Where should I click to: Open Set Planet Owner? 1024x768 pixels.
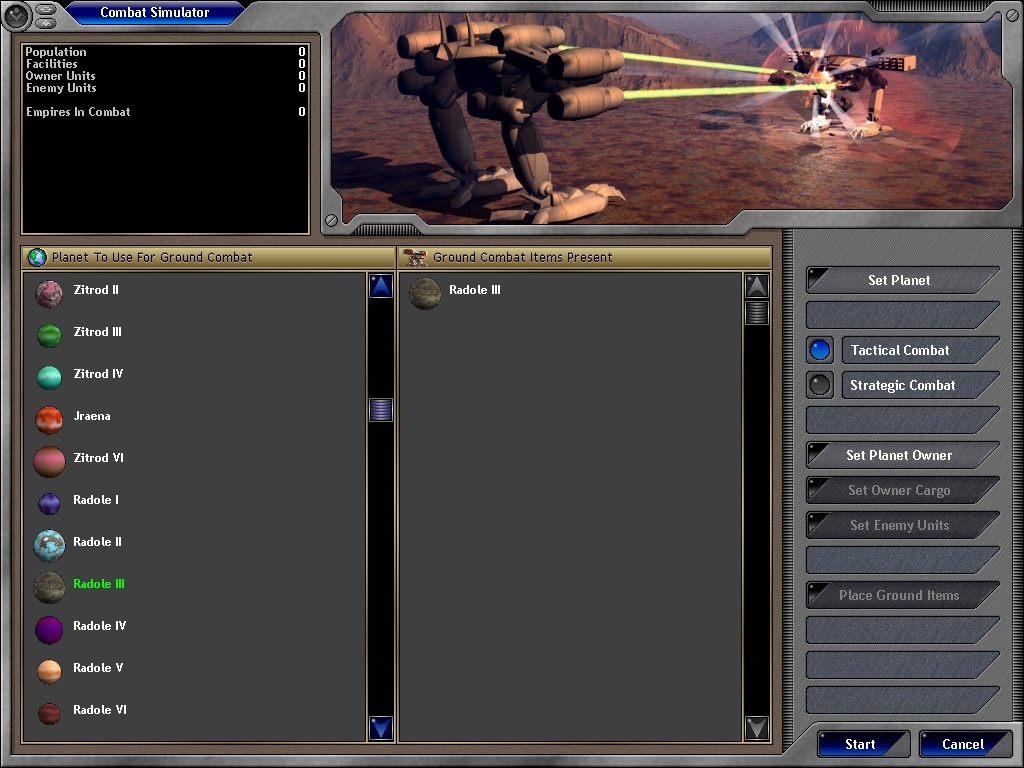[900, 455]
